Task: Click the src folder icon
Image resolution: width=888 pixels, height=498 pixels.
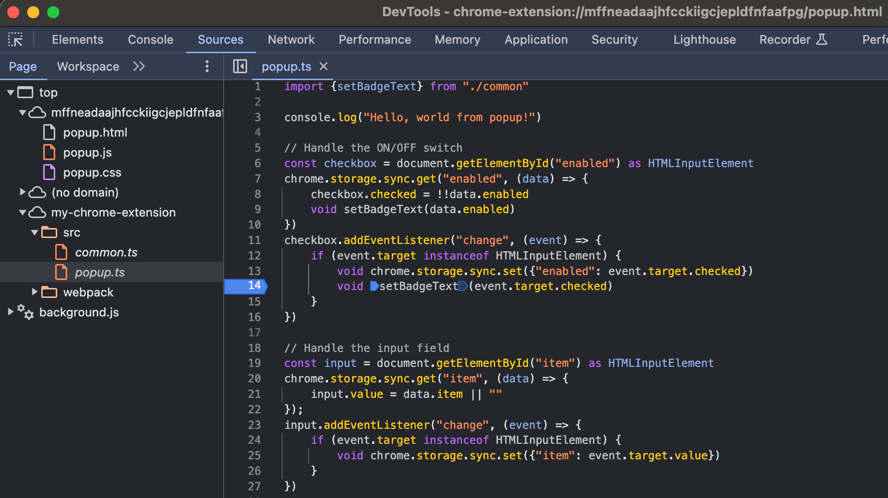Action: (x=49, y=232)
